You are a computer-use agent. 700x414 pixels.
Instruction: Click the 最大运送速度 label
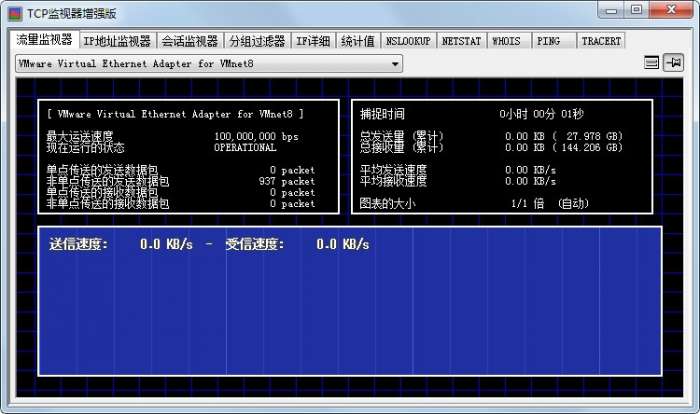coord(80,136)
